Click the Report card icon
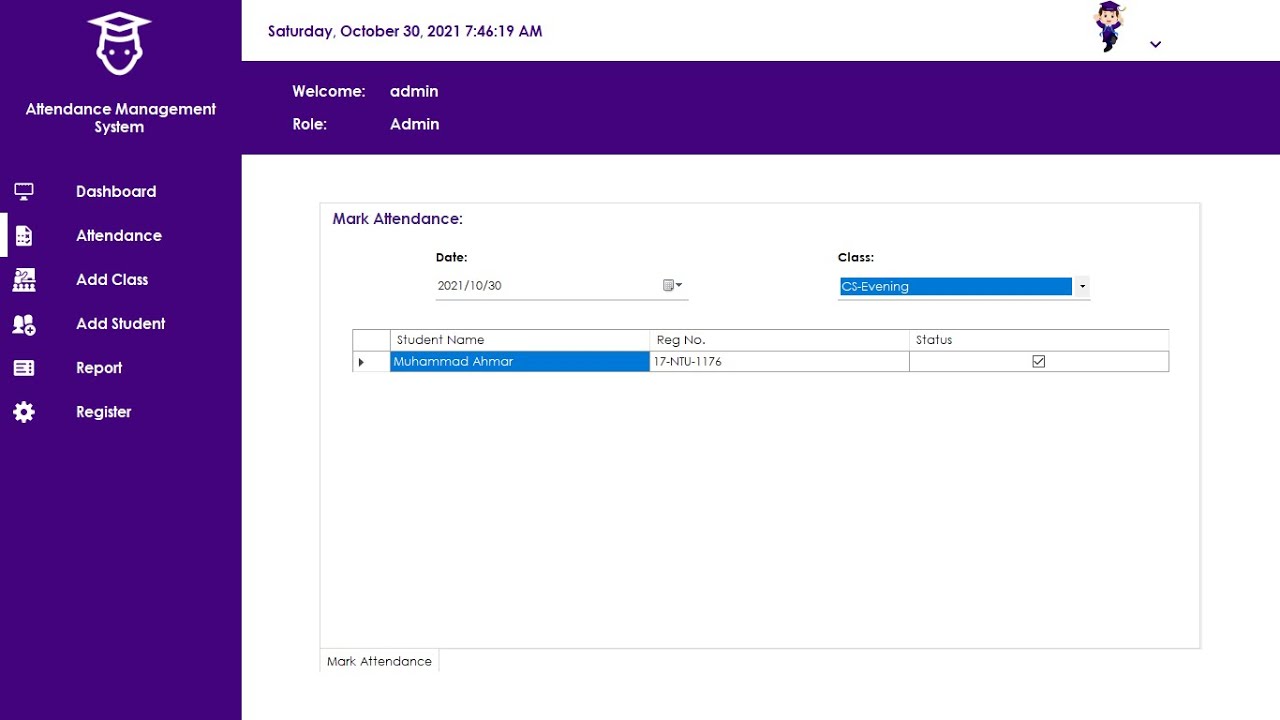Screen dimensions: 1280x720 pos(24,368)
